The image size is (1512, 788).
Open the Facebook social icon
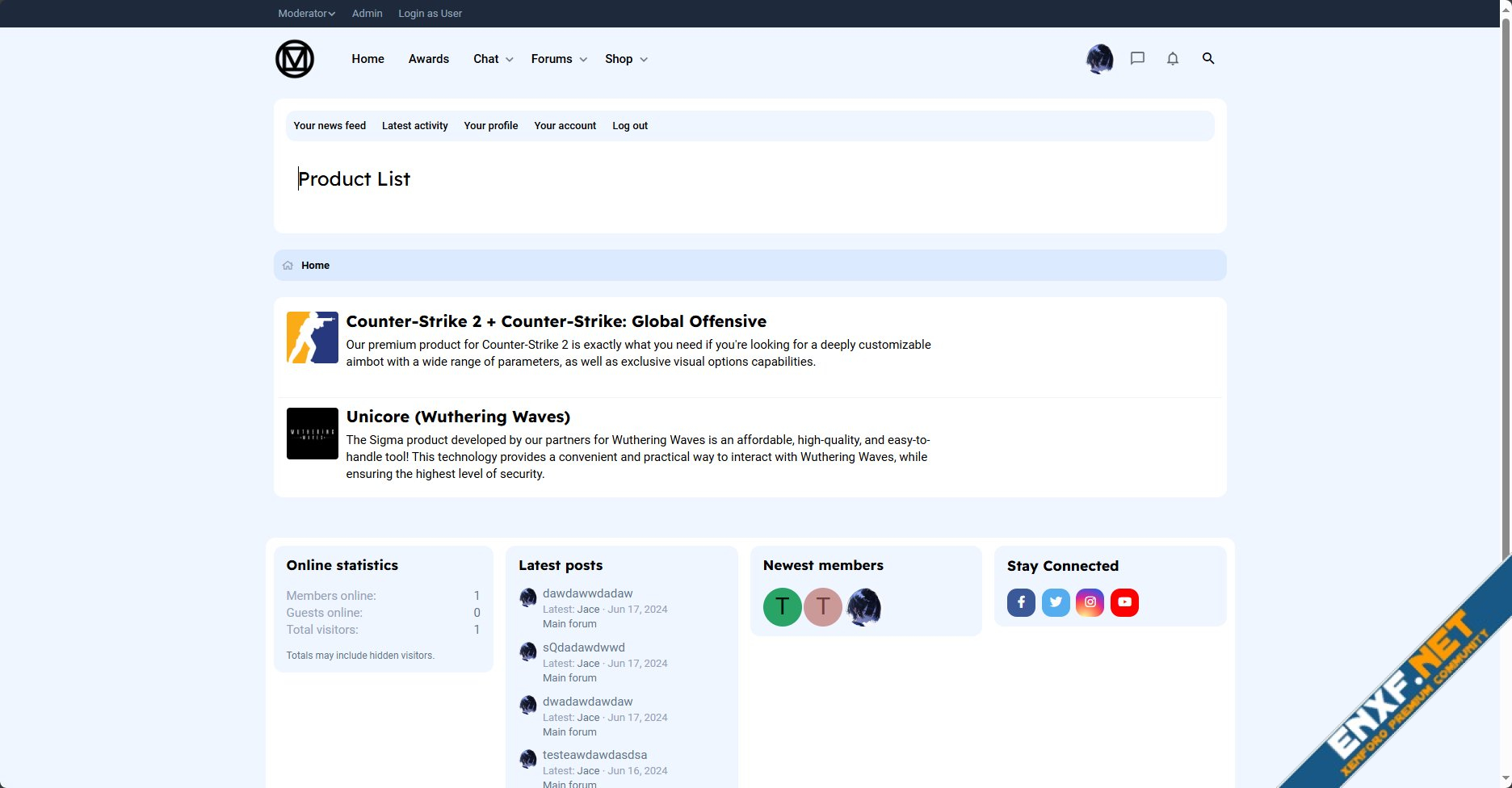[x=1022, y=602]
